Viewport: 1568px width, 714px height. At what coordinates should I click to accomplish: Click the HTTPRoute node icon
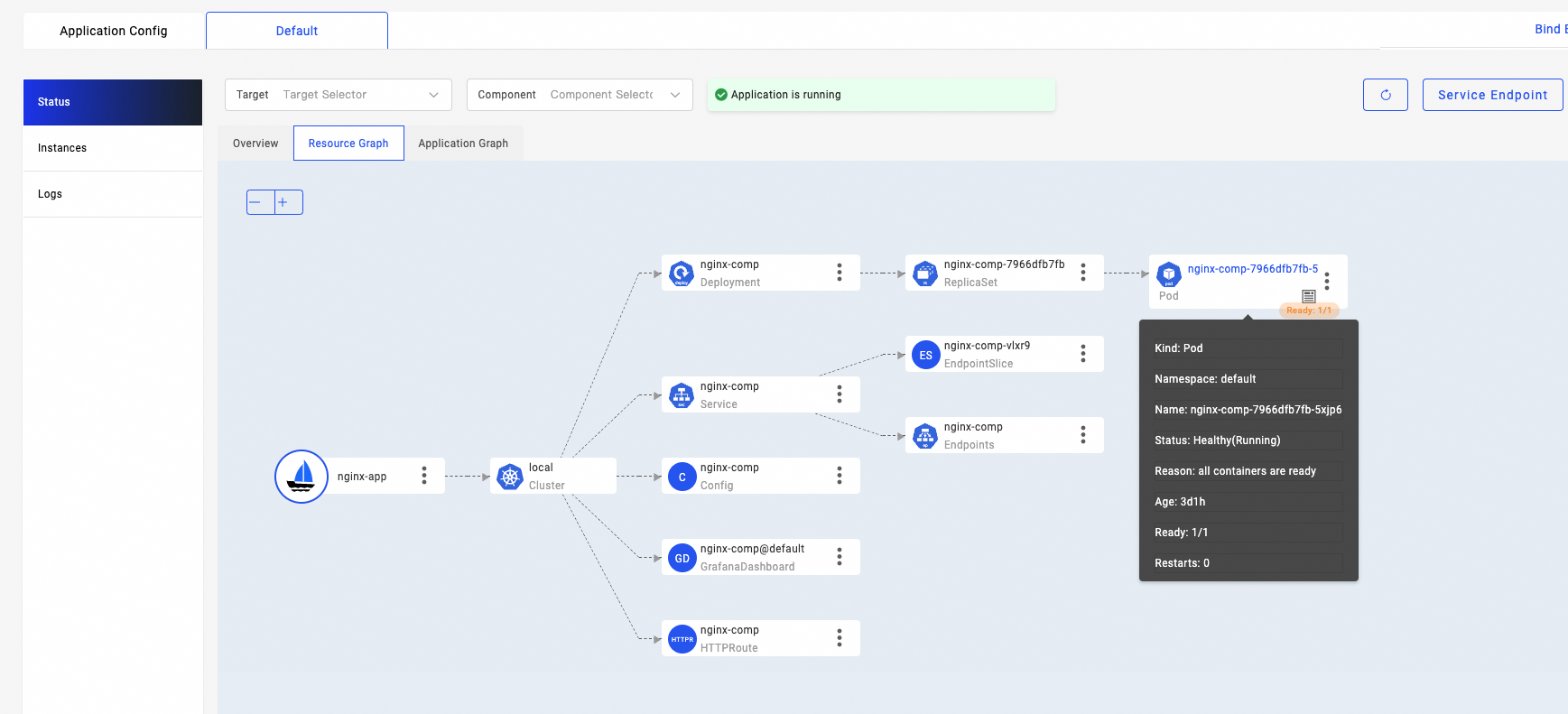682,639
